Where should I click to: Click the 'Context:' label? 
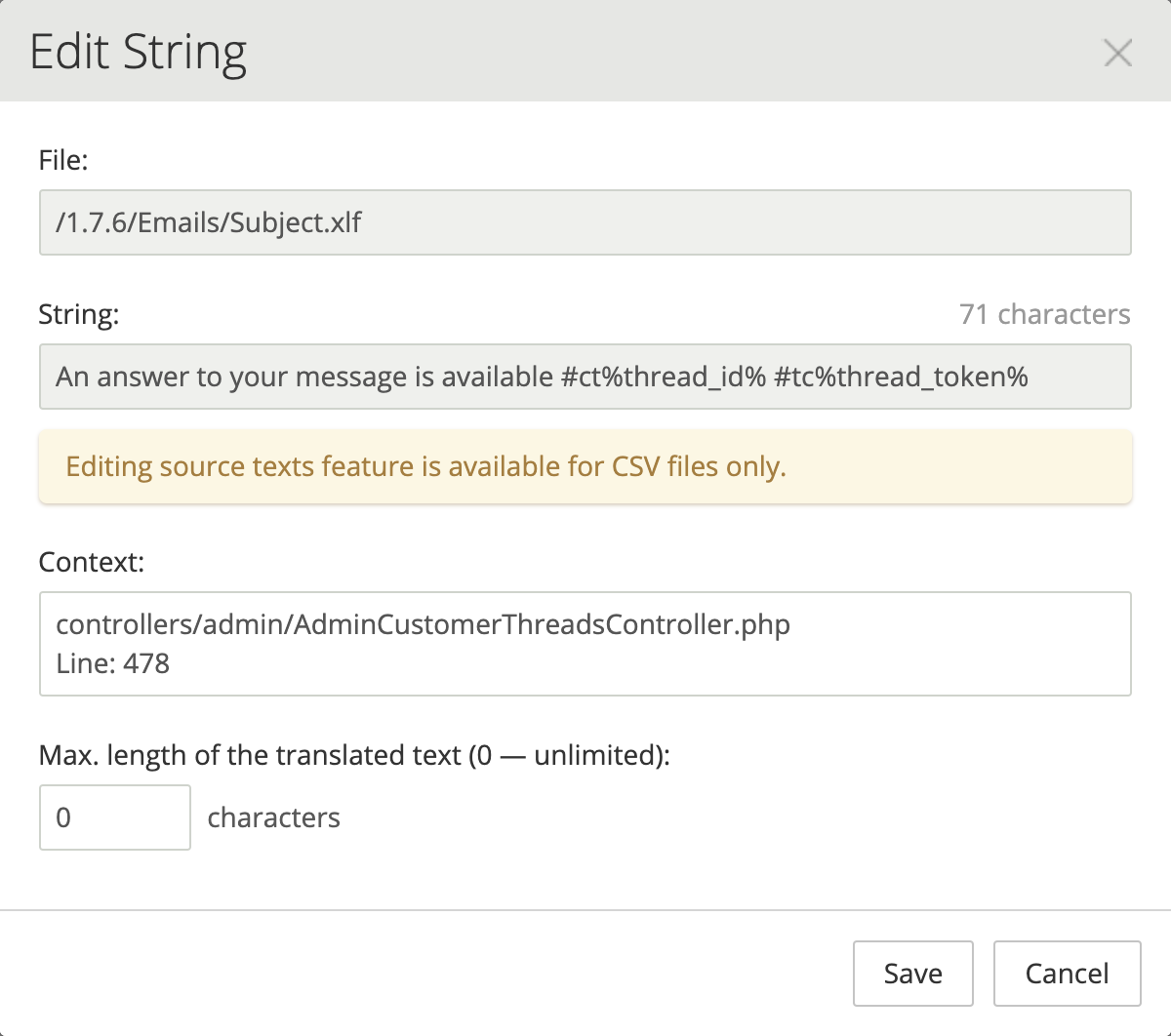pos(91,562)
